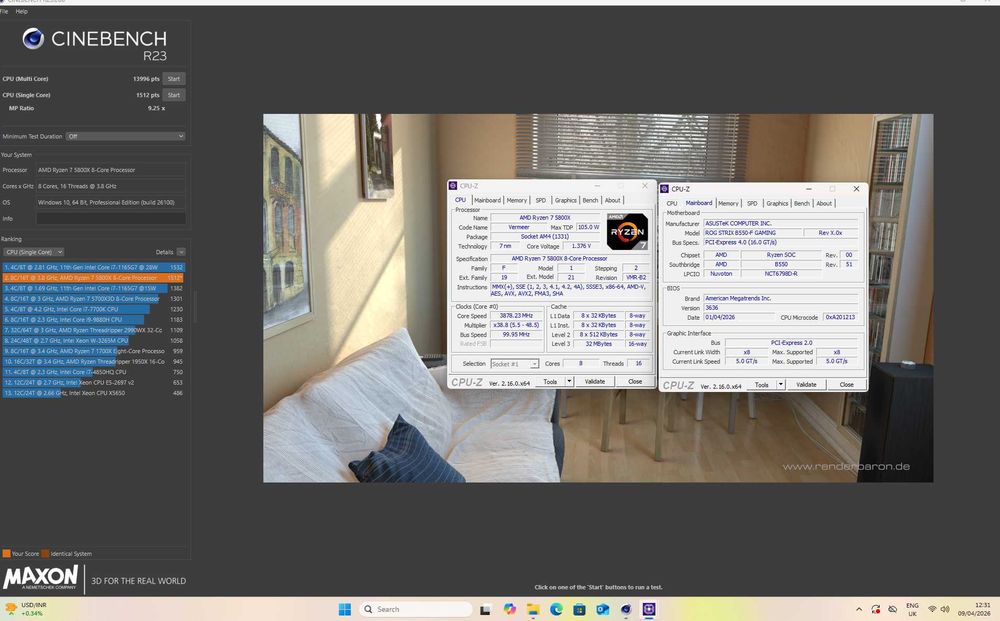Image resolution: width=1000 pixels, height=621 pixels.
Task: Click the Core Speed value 3878.23 MHz
Action: [x=516, y=316]
